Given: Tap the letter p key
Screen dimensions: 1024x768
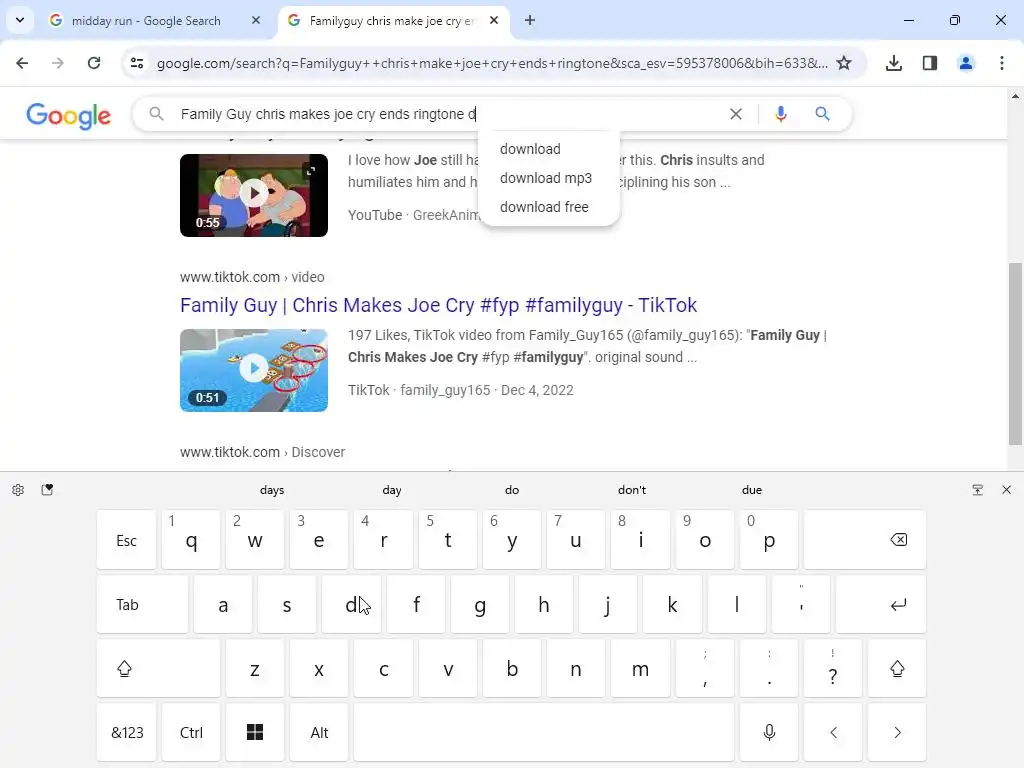Looking at the screenshot, I should [x=769, y=539].
